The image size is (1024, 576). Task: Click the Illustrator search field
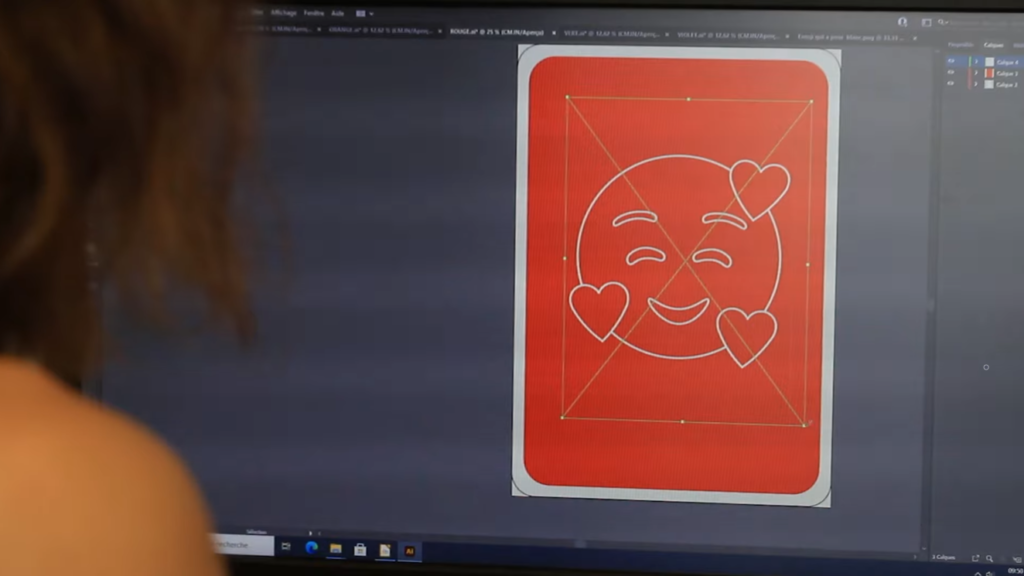[x=980, y=23]
